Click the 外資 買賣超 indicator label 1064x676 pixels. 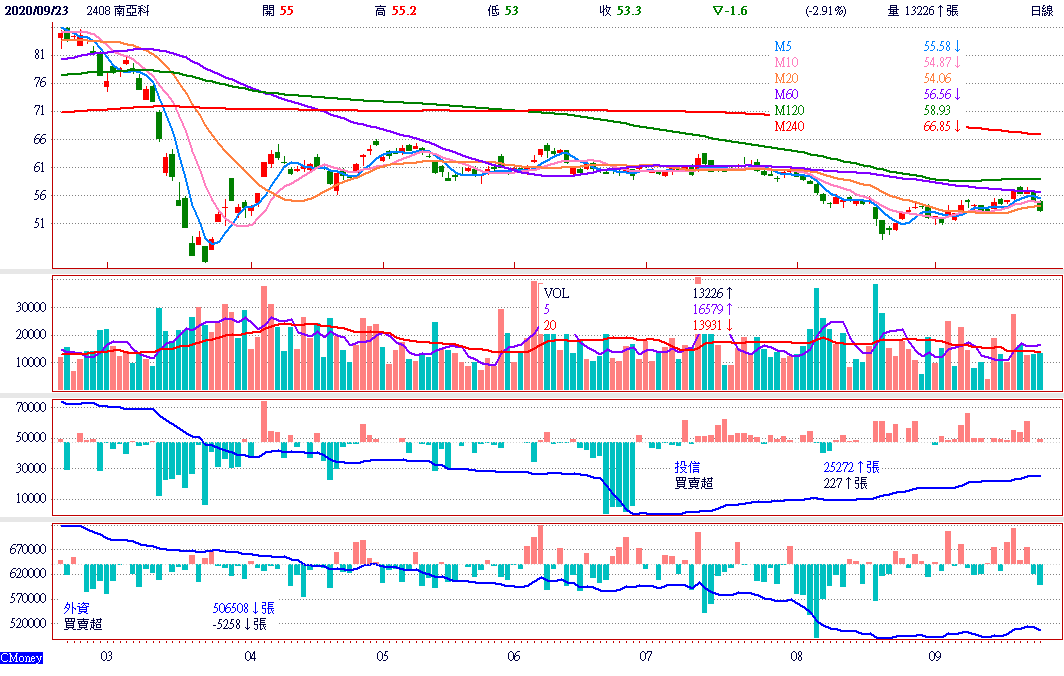point(82,615)
